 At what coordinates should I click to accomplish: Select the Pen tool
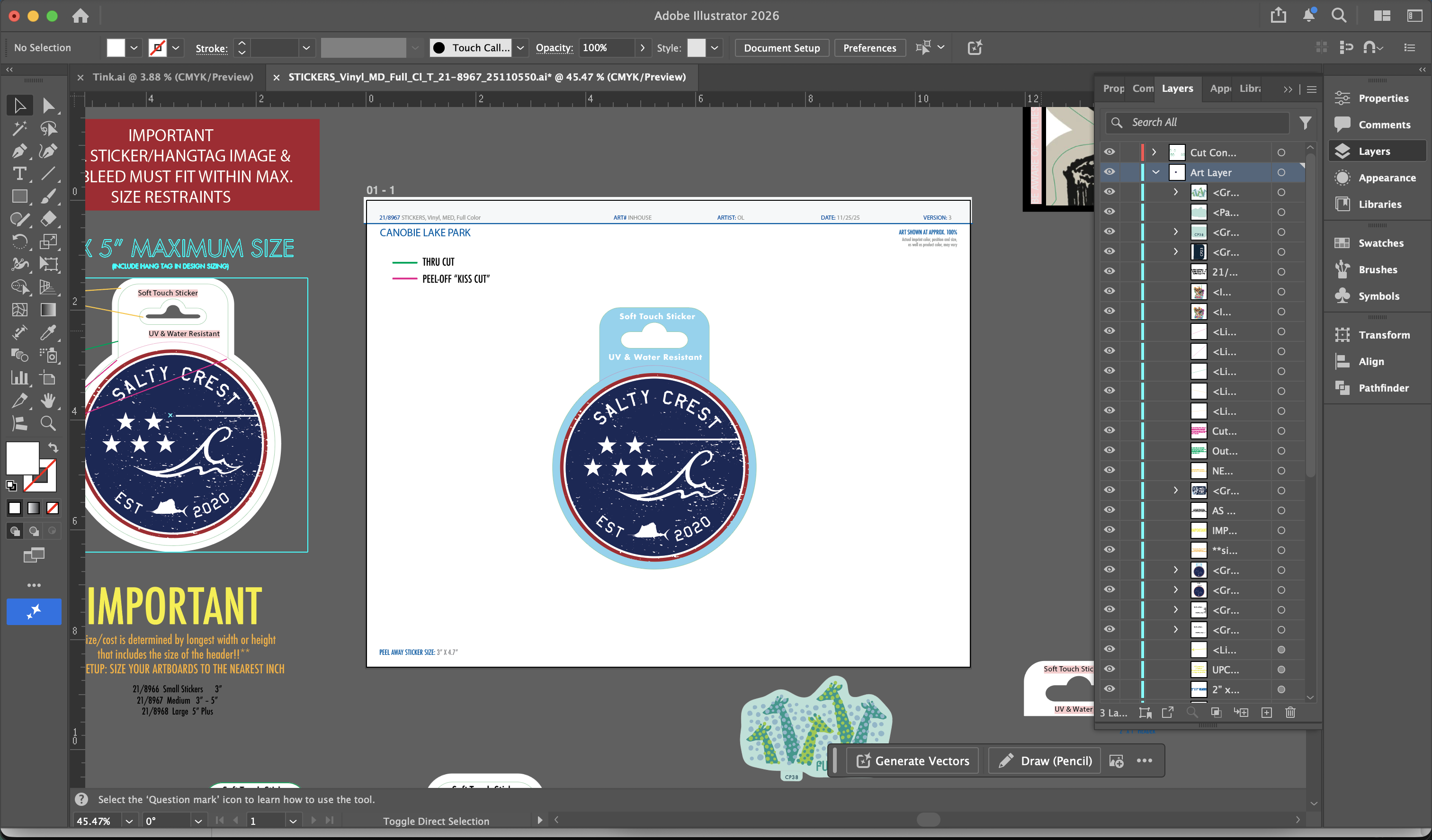point(20,151)
